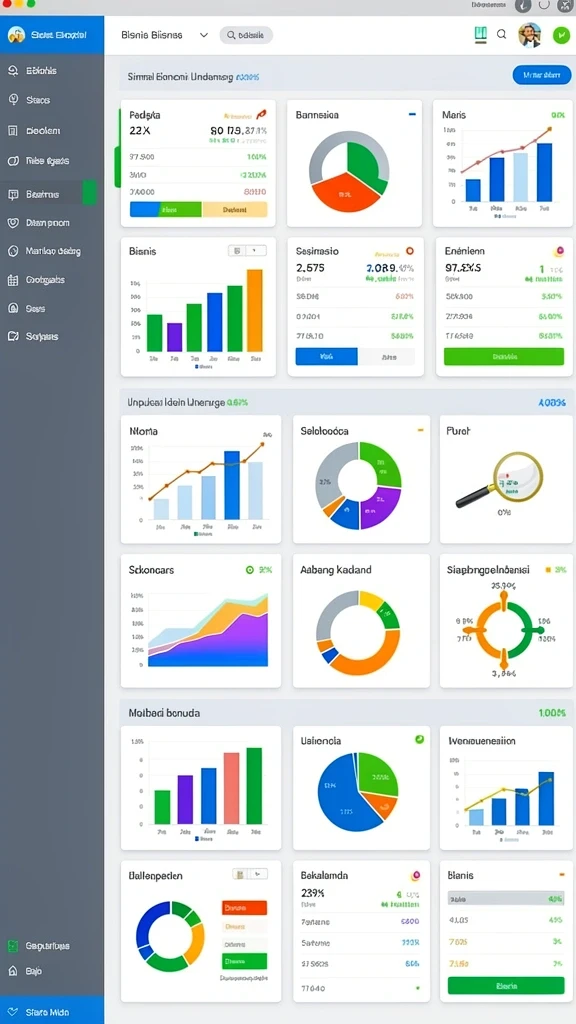The width and height of the screenshot is (576, 1024).
Task: Open the dropdown selector on the Bisnis bar chart card
Action: point(248,250)
